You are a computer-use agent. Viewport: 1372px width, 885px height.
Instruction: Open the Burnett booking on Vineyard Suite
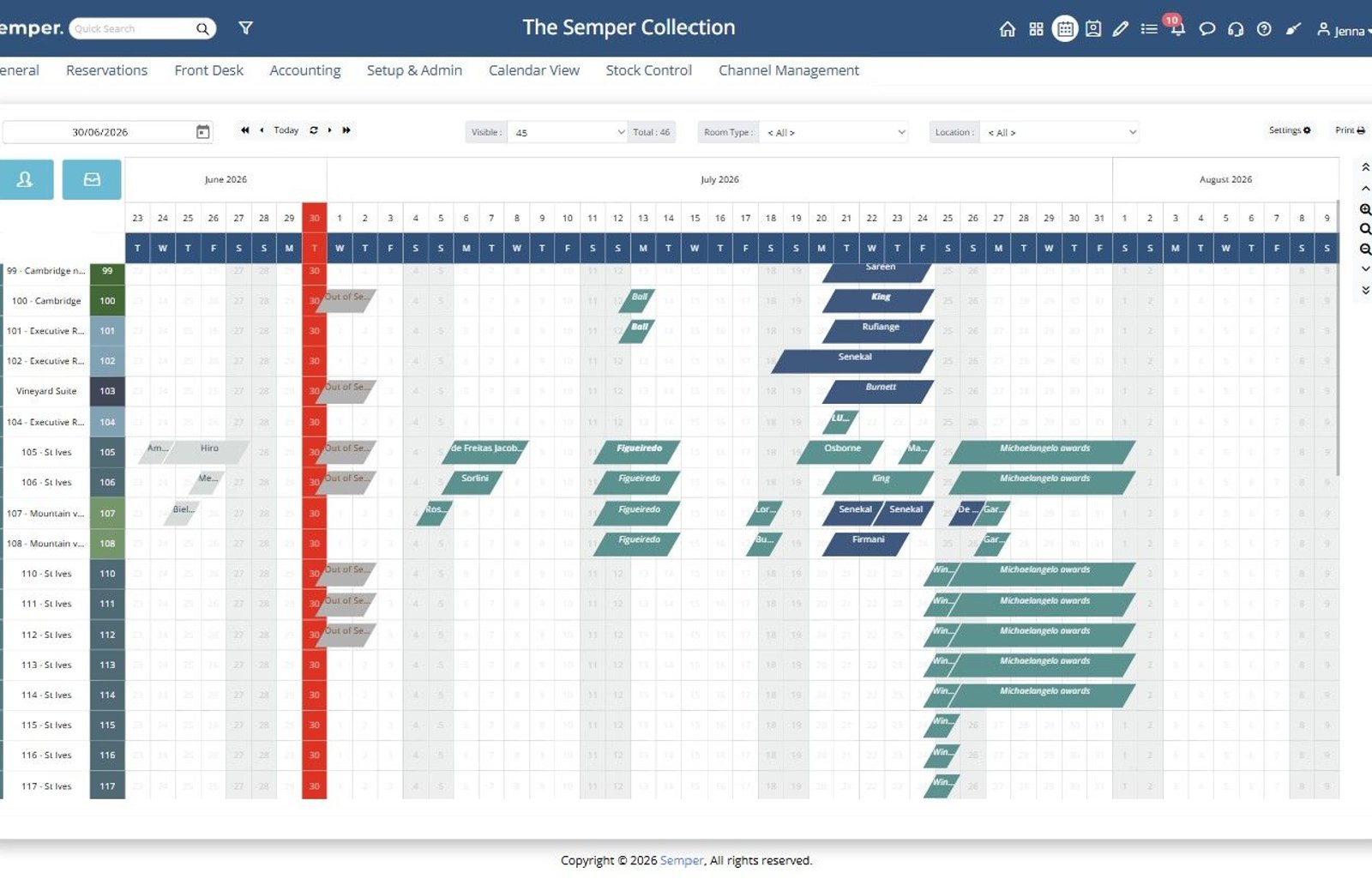click(x=878, y=391)
